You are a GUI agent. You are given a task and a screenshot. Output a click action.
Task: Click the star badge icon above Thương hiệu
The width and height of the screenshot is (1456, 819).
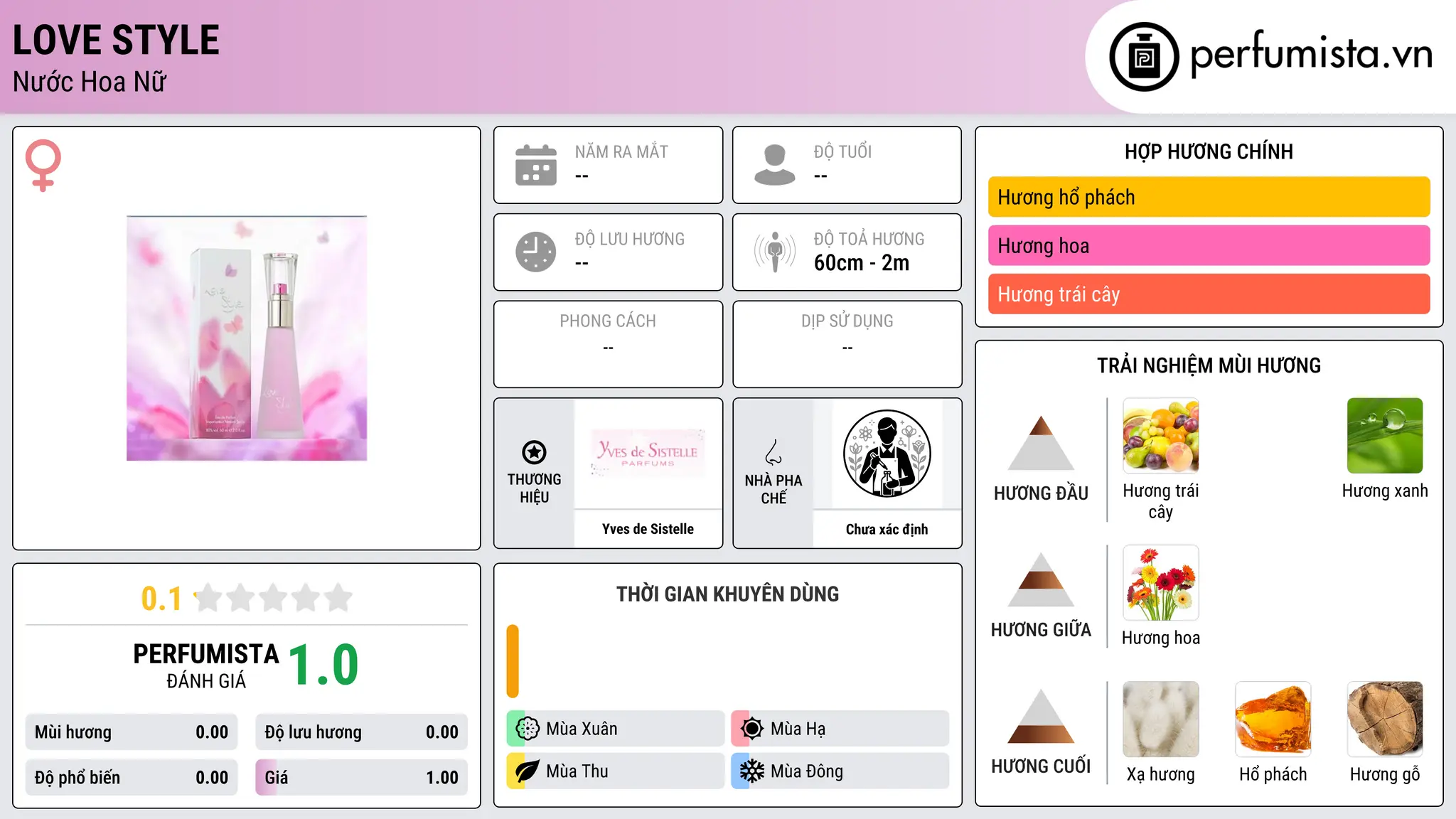(x=535, y=452)
